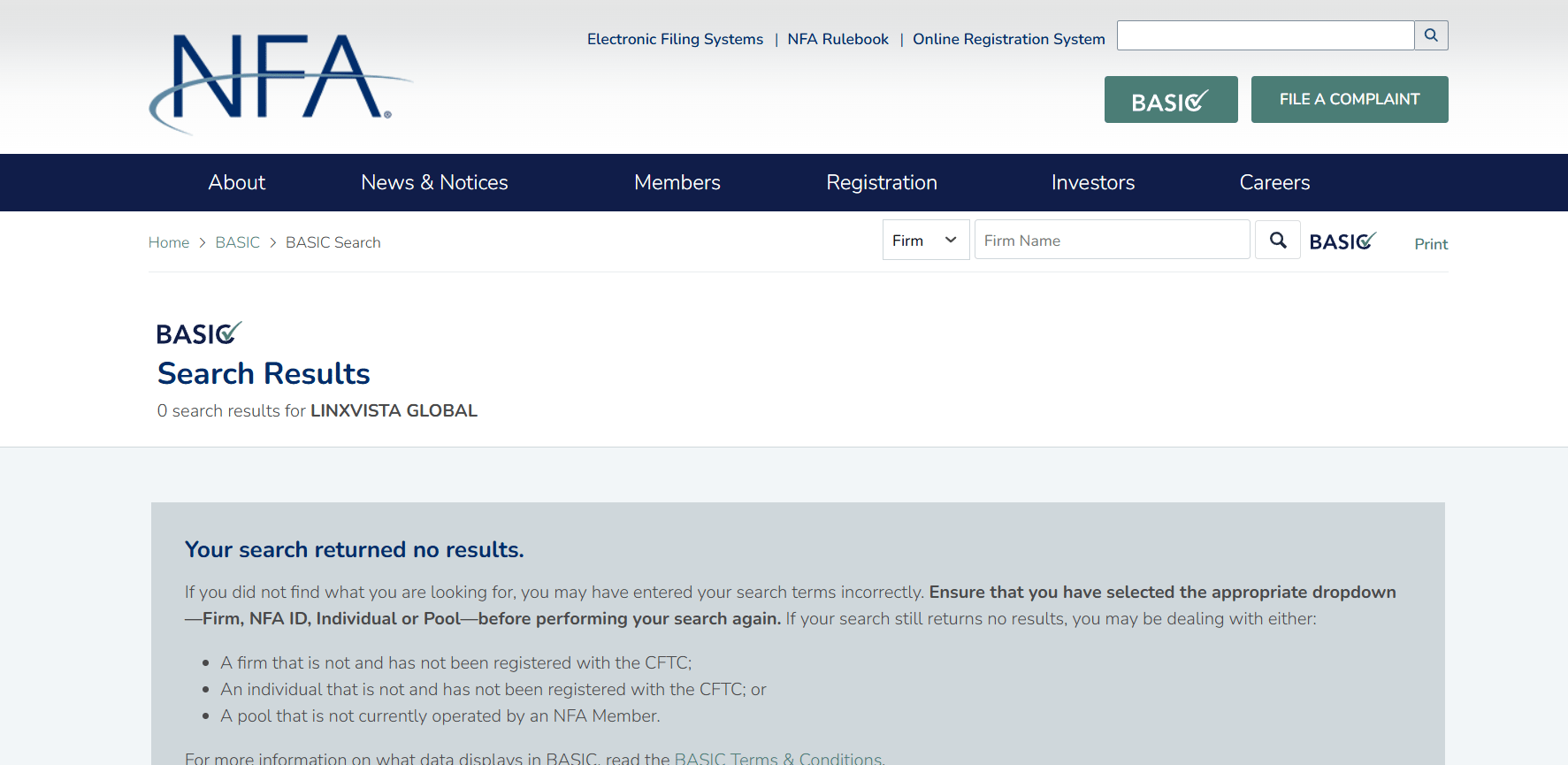Open BASIC Terms & Conditions link
Screen dimensions: 1568x765
pyautogui.click(x=778, y=758)
